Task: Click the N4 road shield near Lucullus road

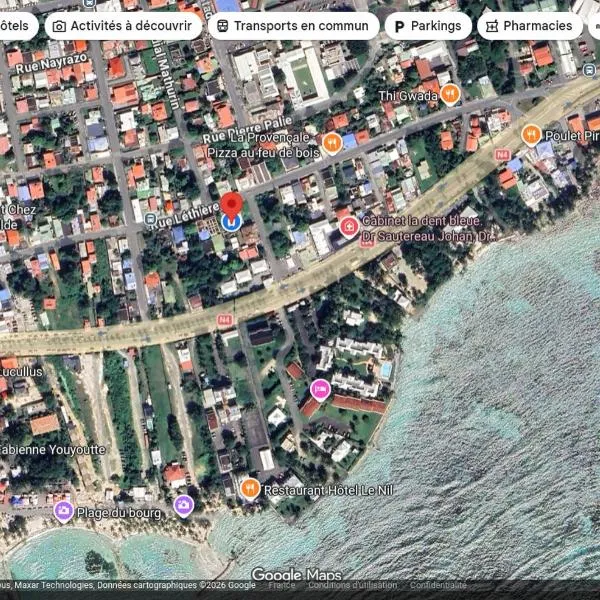Action: coord(225,320)
